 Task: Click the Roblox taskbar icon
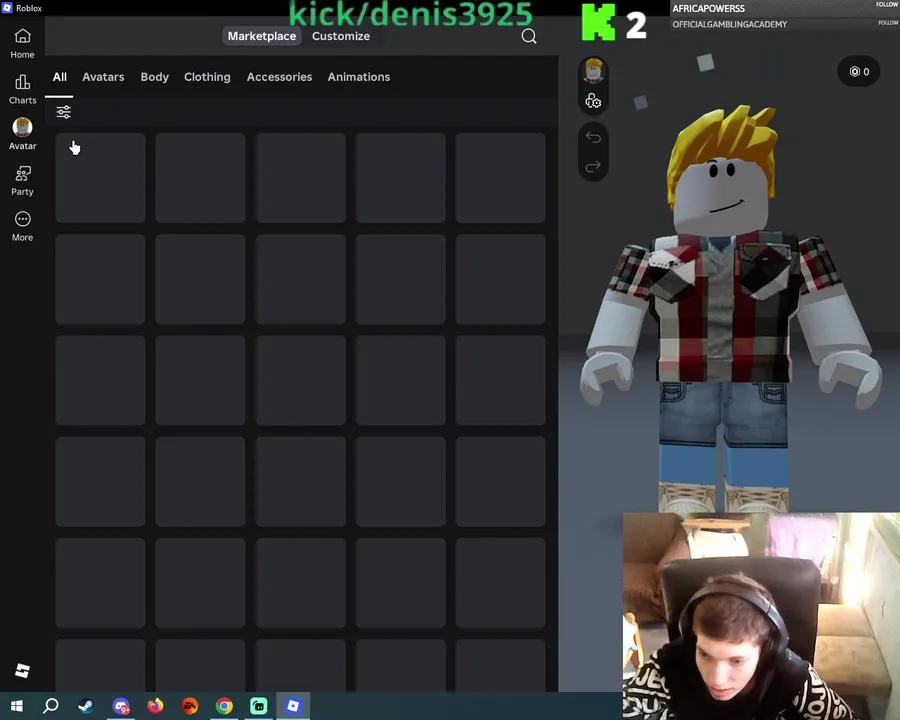tap(293, 706)
